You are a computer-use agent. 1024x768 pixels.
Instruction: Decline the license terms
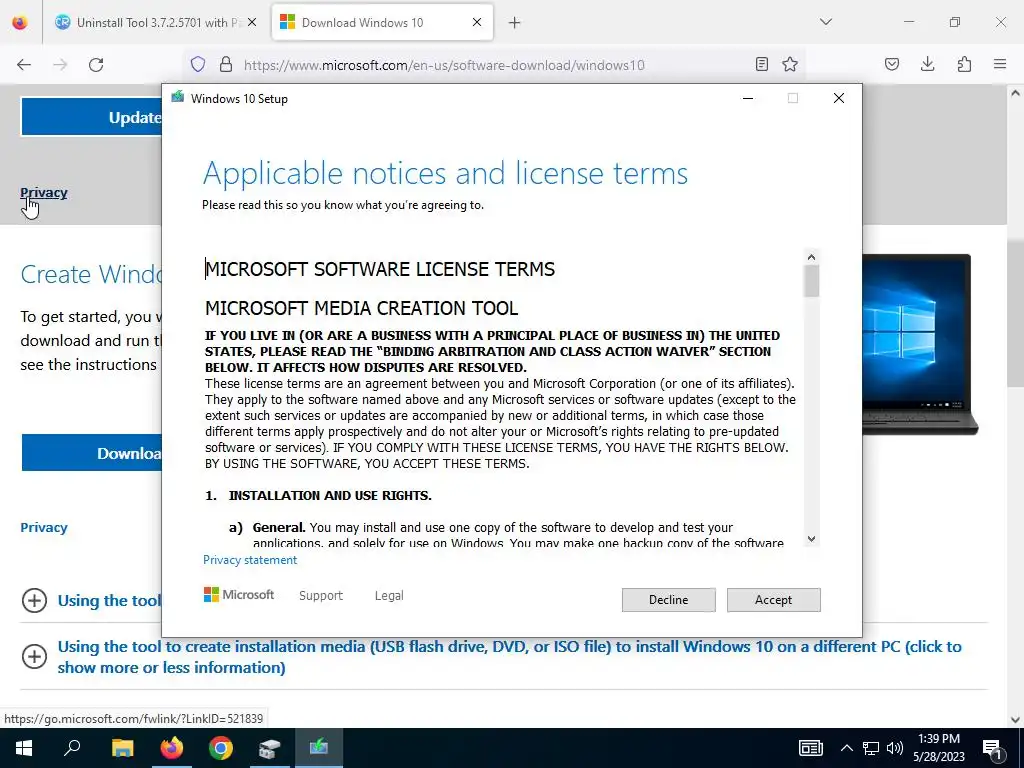point(668,600)
